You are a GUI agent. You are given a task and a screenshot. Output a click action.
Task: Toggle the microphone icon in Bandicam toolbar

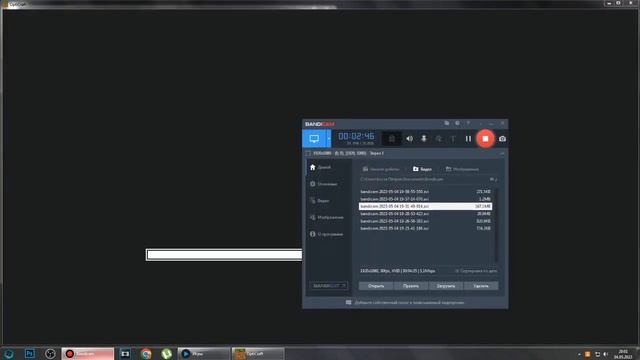pyautogui.click(x=424, y=139)
